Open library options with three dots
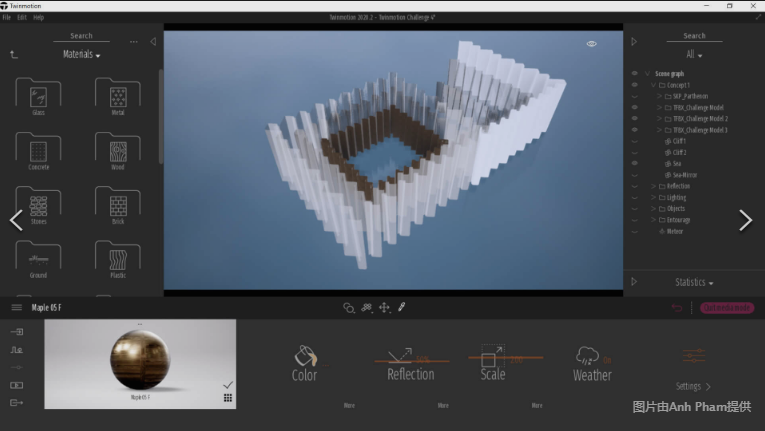Screen dimensions: 765x431 tap(134, 42)
